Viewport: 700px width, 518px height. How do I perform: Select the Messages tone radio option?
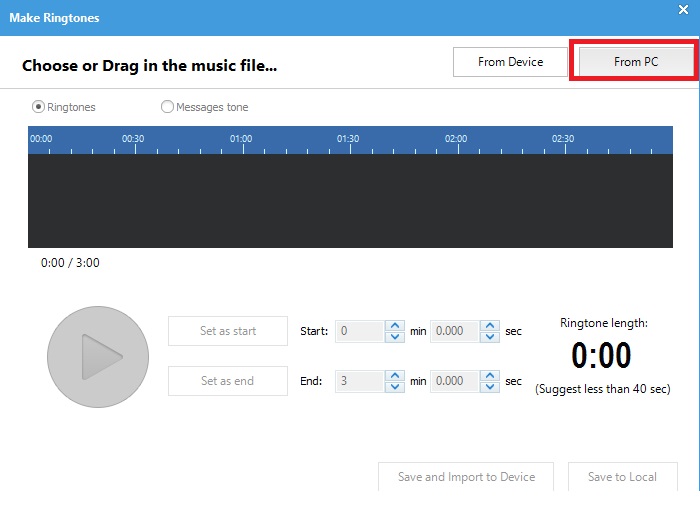(167, 107)
